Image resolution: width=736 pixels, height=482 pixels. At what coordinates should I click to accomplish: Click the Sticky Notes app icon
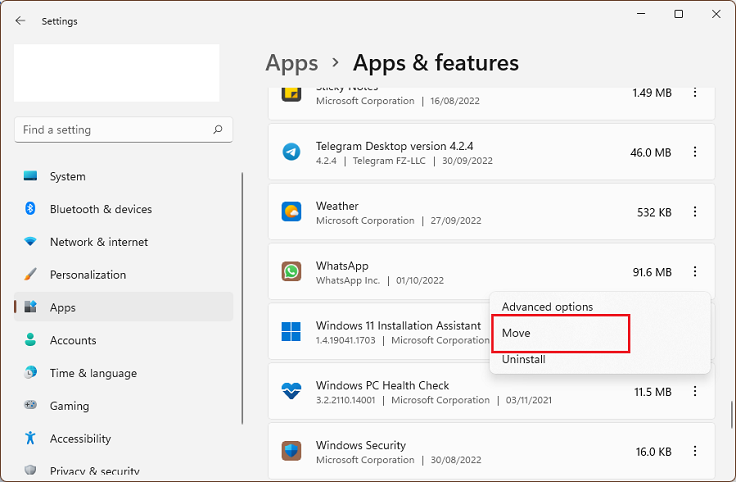291,93
